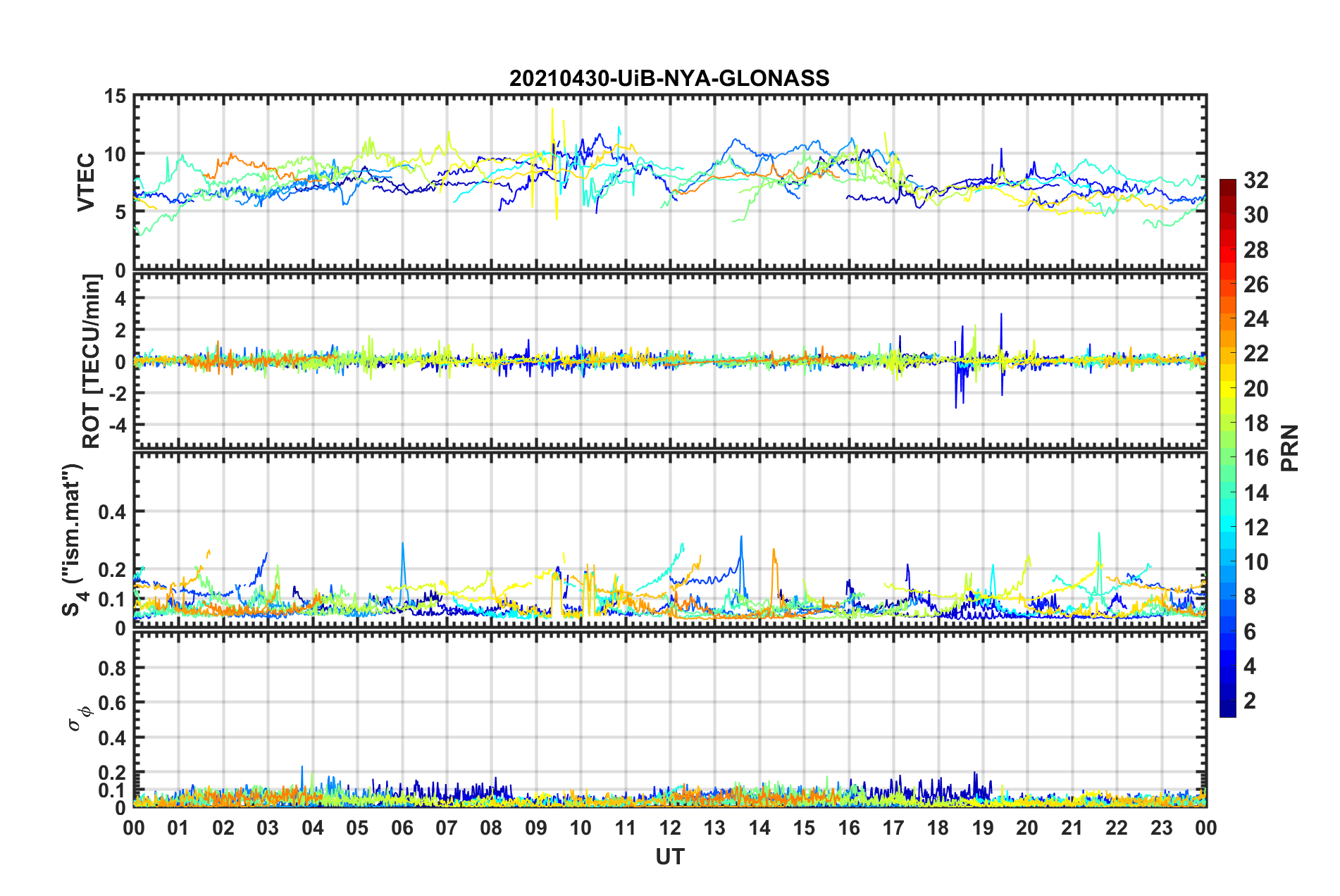Click x-axis hour label 18

(938, 828)
